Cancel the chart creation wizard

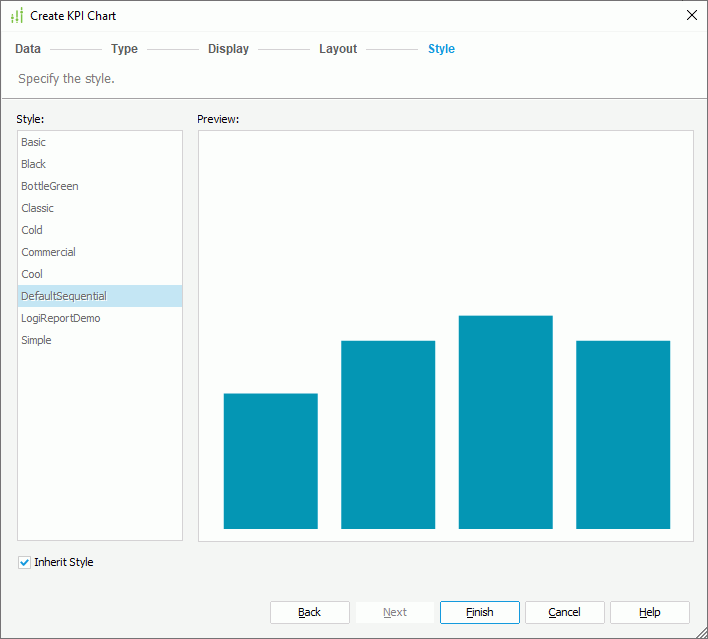click(564, 612)
